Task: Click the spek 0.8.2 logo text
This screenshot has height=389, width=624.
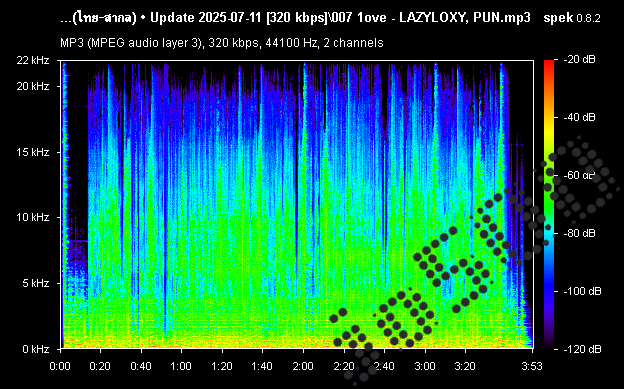Action: point(572,18)
